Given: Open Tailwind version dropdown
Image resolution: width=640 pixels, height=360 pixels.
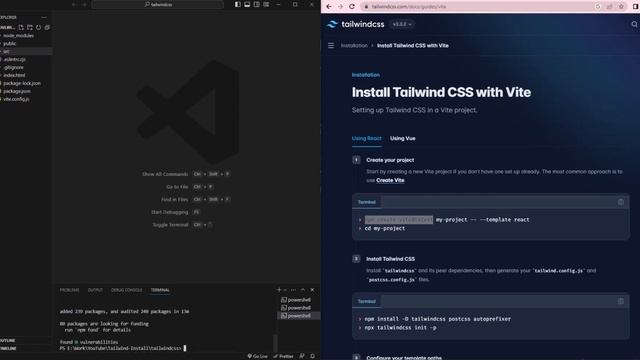Looking at the screenshot, I should pos(402,24).
